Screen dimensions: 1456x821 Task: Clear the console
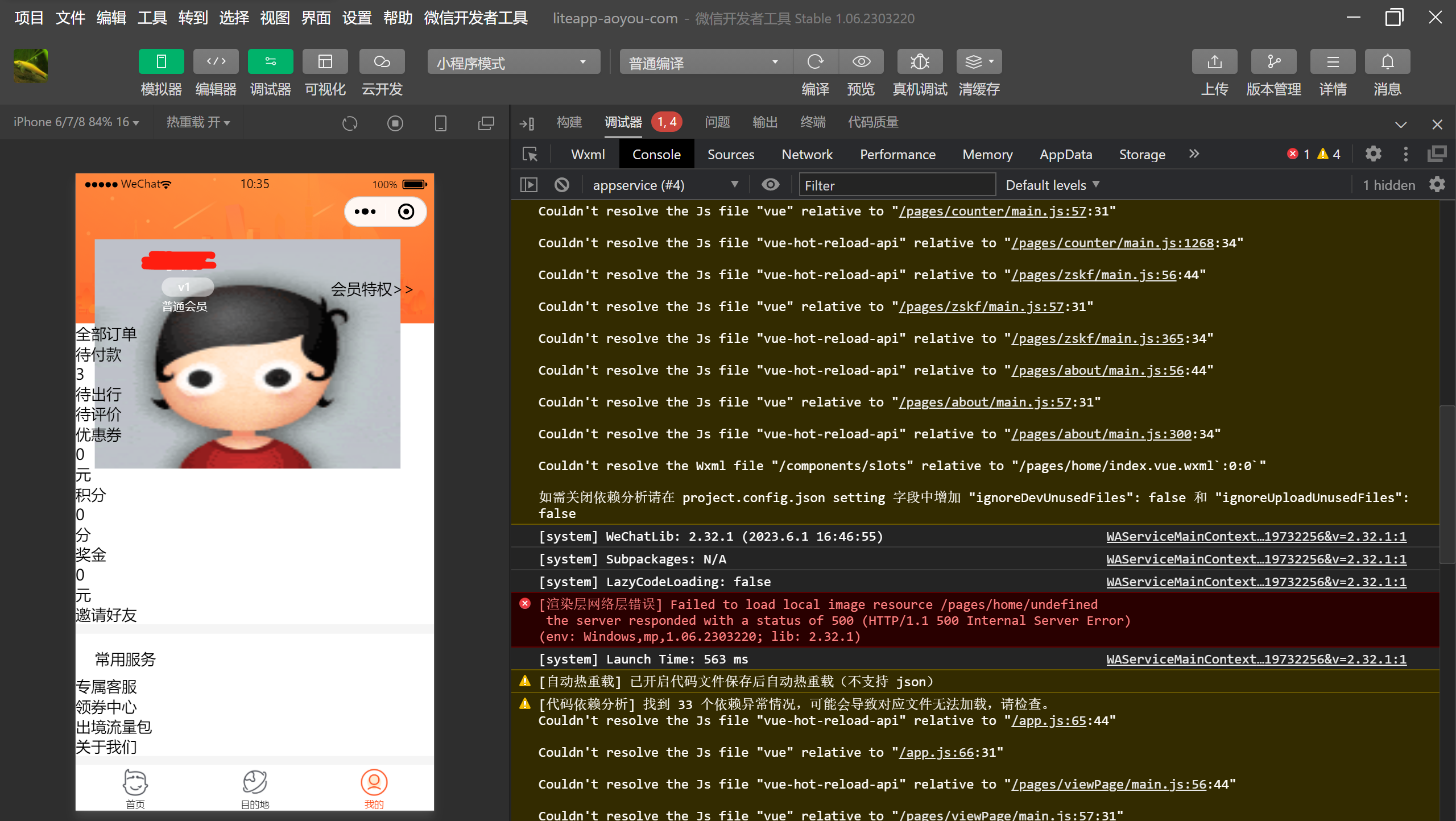click(562, 185)
